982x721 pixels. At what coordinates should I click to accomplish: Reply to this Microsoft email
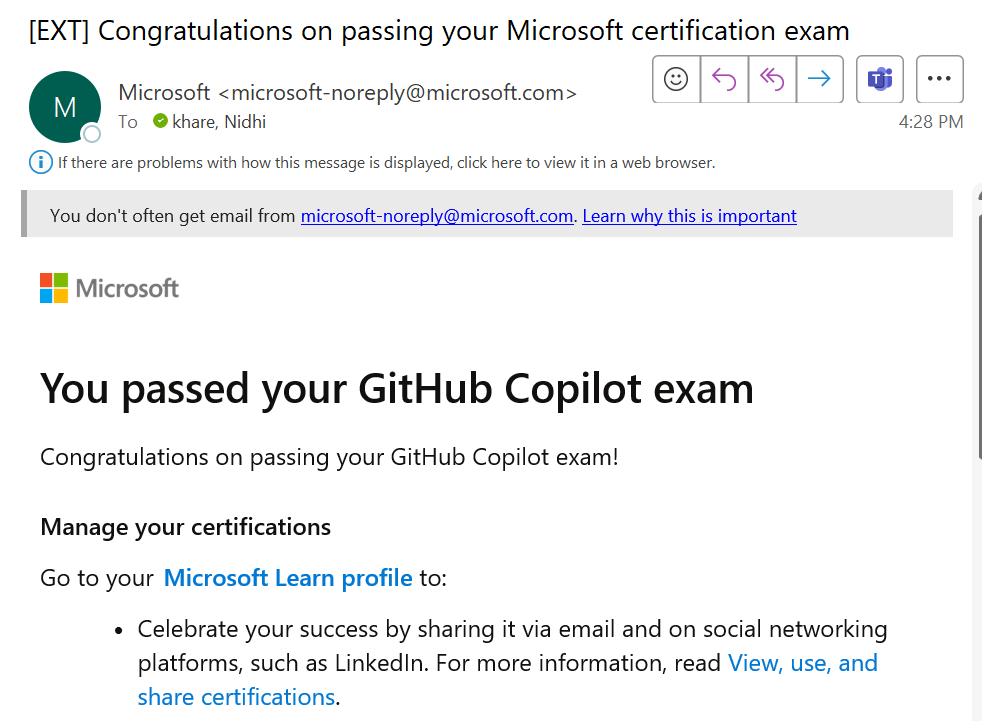[724, 80]
